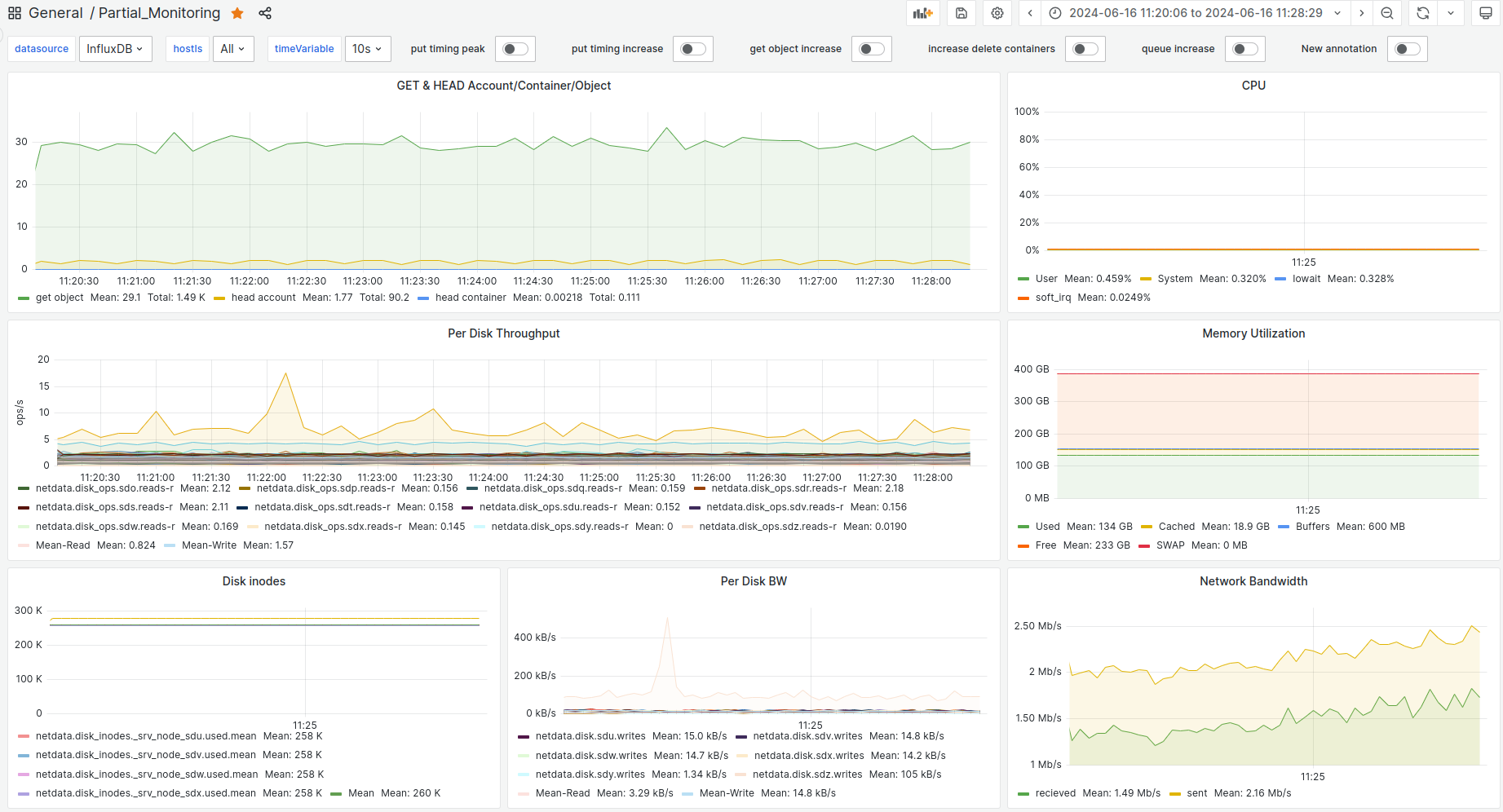Share the dashboard via the share icon
The image size is (1503, 812).
point(265,13)
